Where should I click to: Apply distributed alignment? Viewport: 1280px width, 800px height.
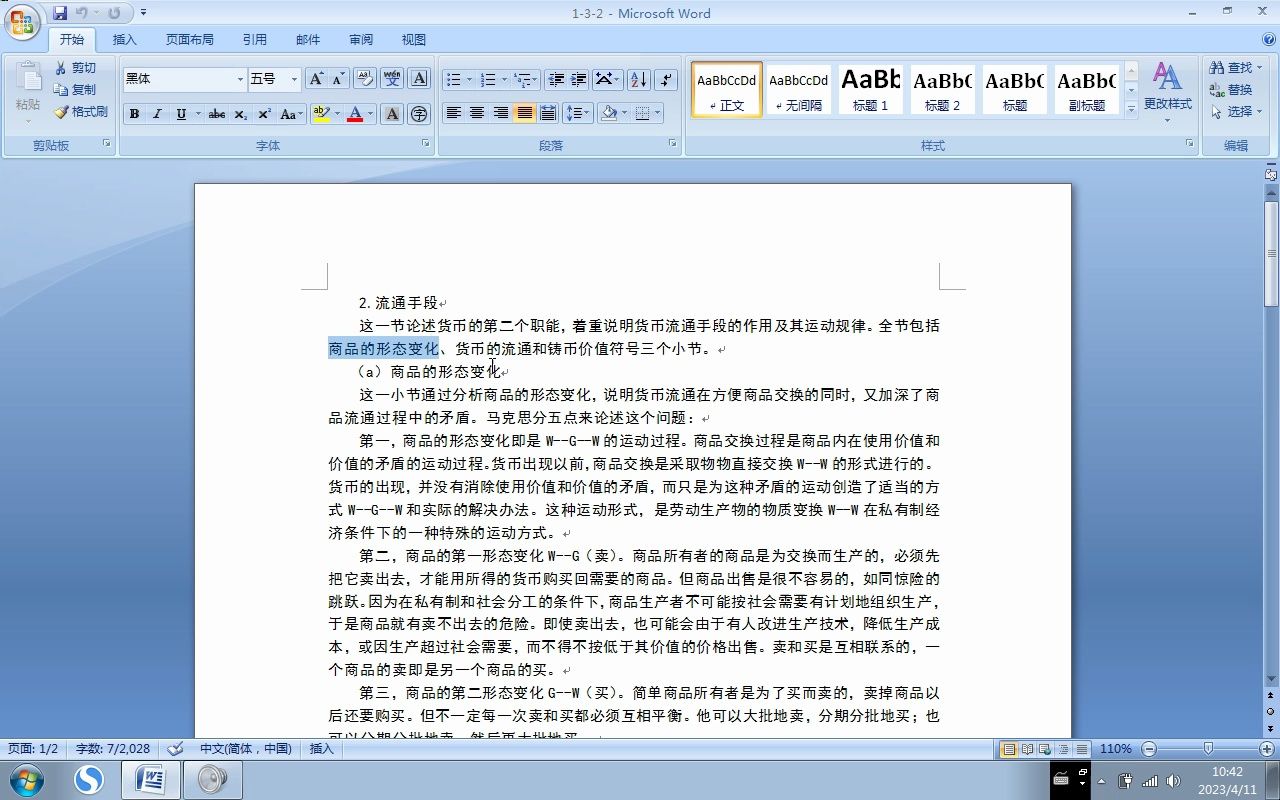tap(548, 113)
